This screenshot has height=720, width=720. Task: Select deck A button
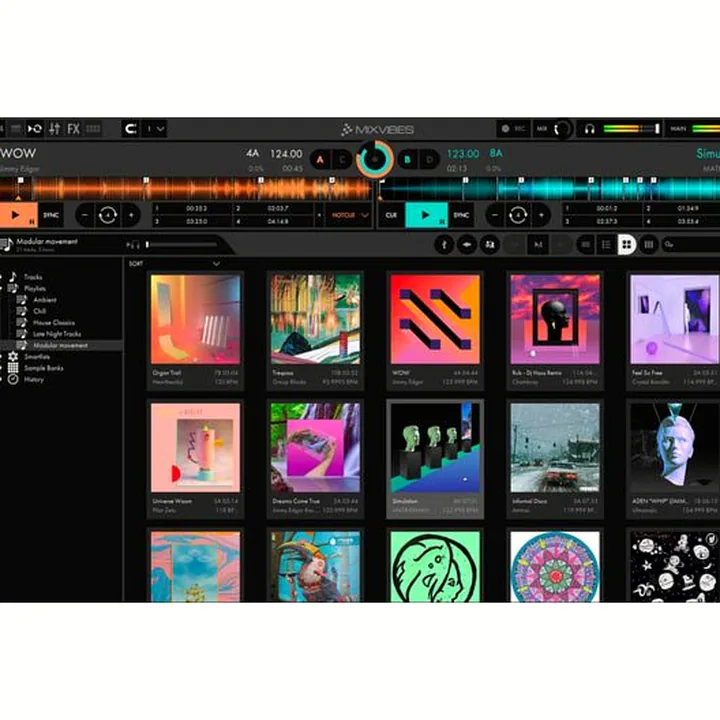(320, 159)
